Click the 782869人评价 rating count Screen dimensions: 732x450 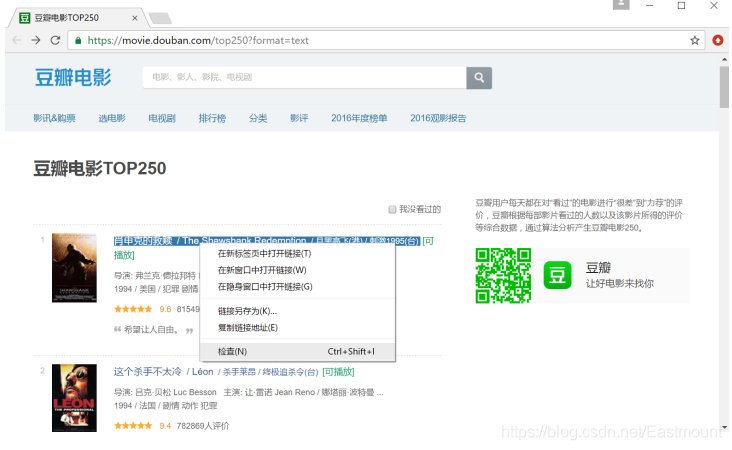pyautogui.click(x=203, y=426)
